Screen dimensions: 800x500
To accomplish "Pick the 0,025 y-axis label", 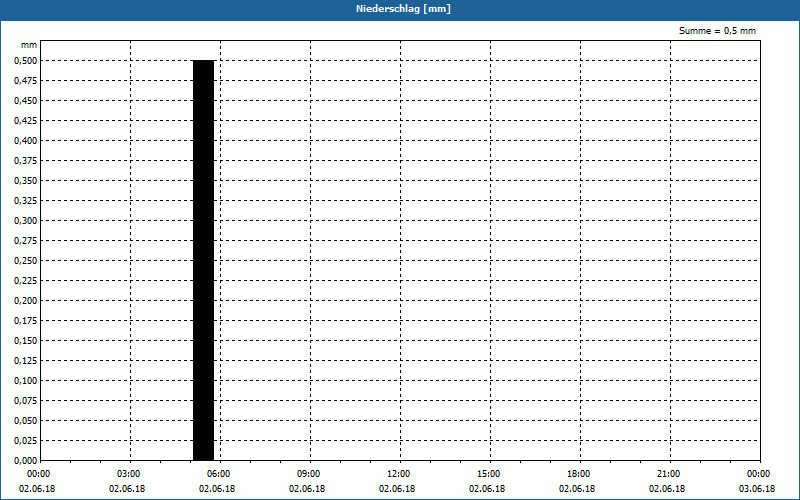I will (26, 441).
